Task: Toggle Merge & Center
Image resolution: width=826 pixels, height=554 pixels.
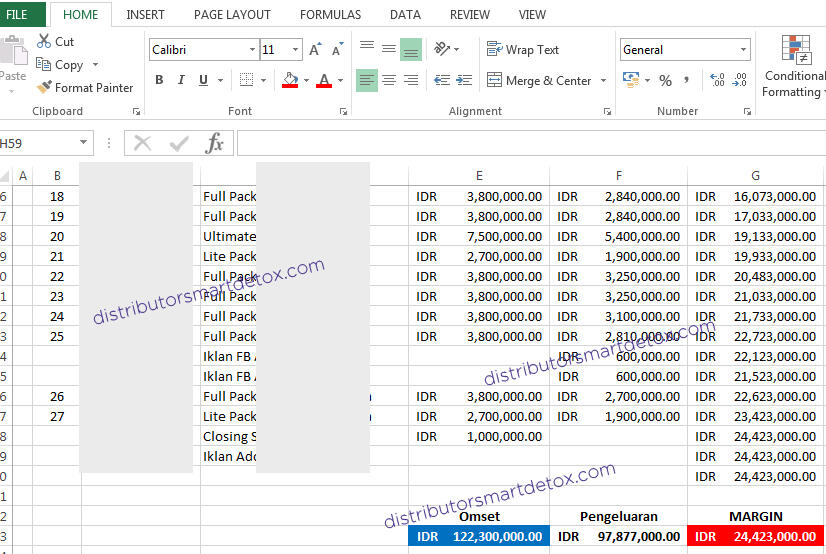Action: [x=539, y=81]
